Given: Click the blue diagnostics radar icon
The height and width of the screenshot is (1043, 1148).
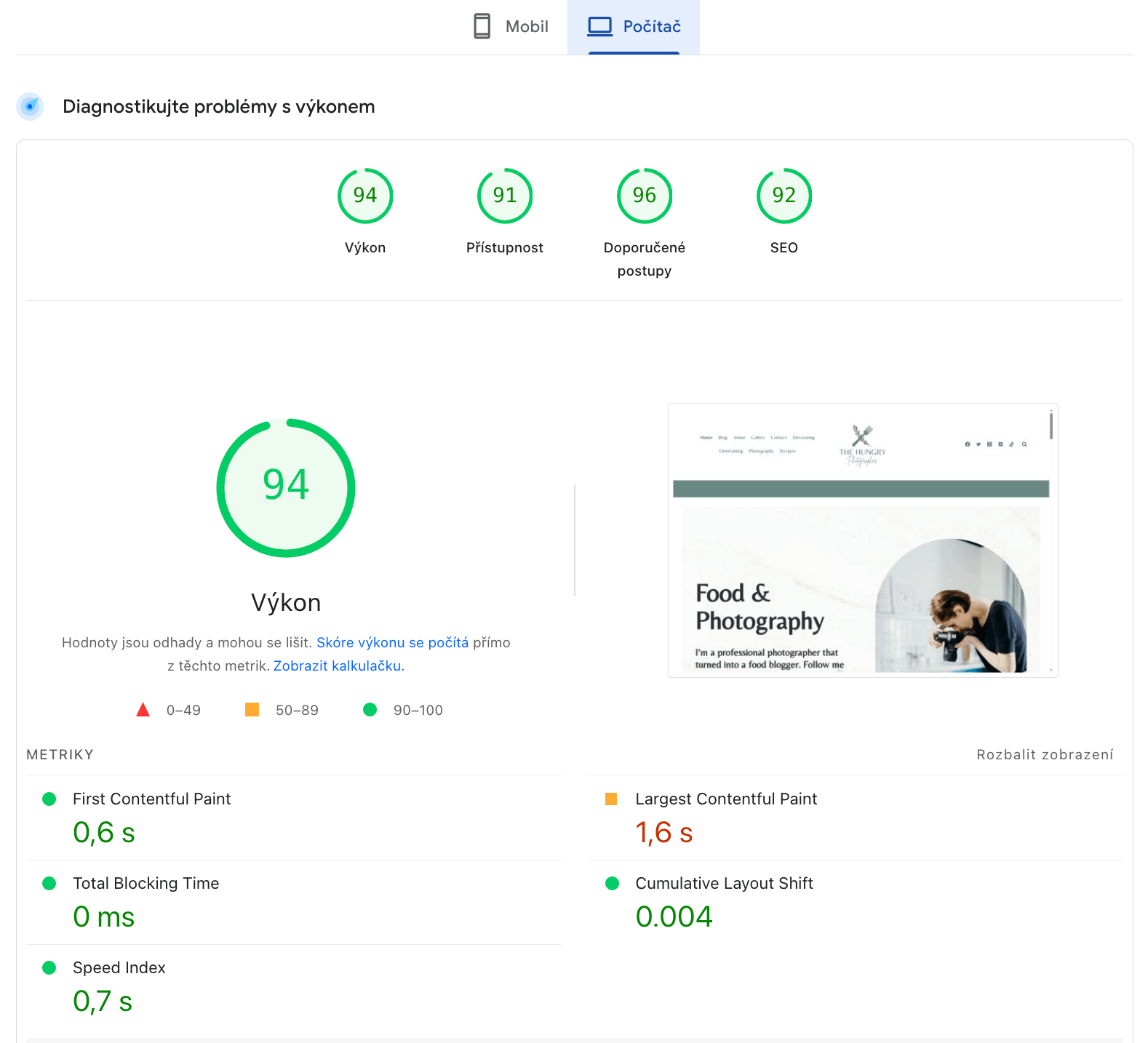Looking at the screenshot, I should tap(30, 106).
